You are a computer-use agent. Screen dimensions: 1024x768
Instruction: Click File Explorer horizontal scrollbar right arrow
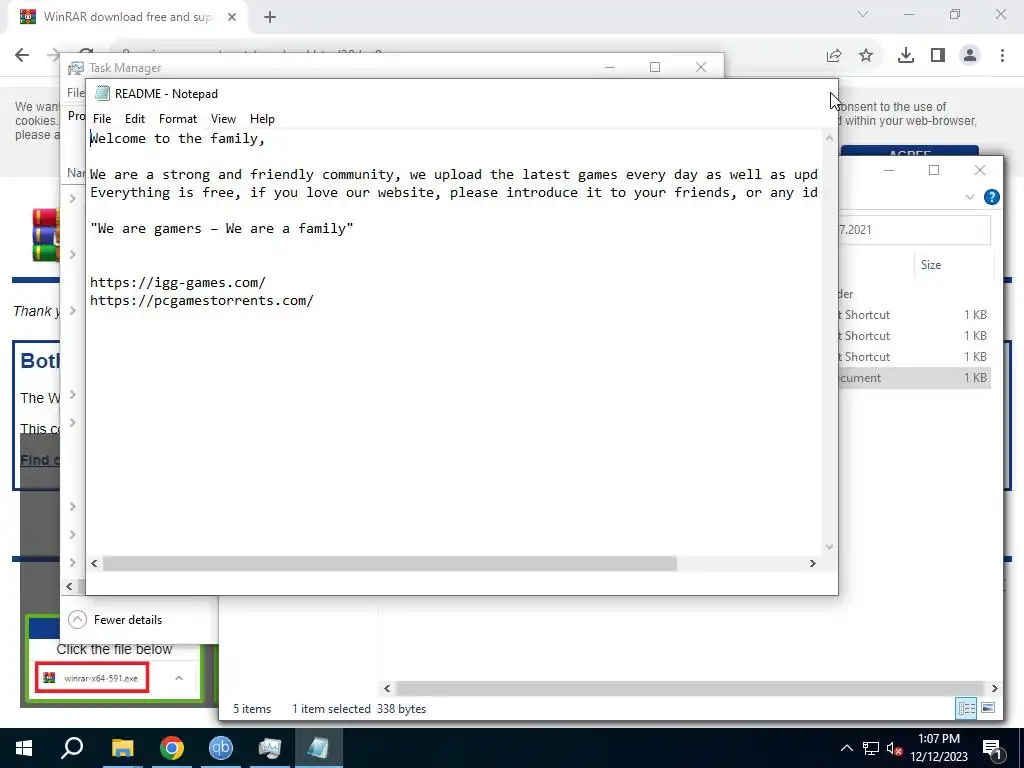pyautogui.click(x=995, y=688)
